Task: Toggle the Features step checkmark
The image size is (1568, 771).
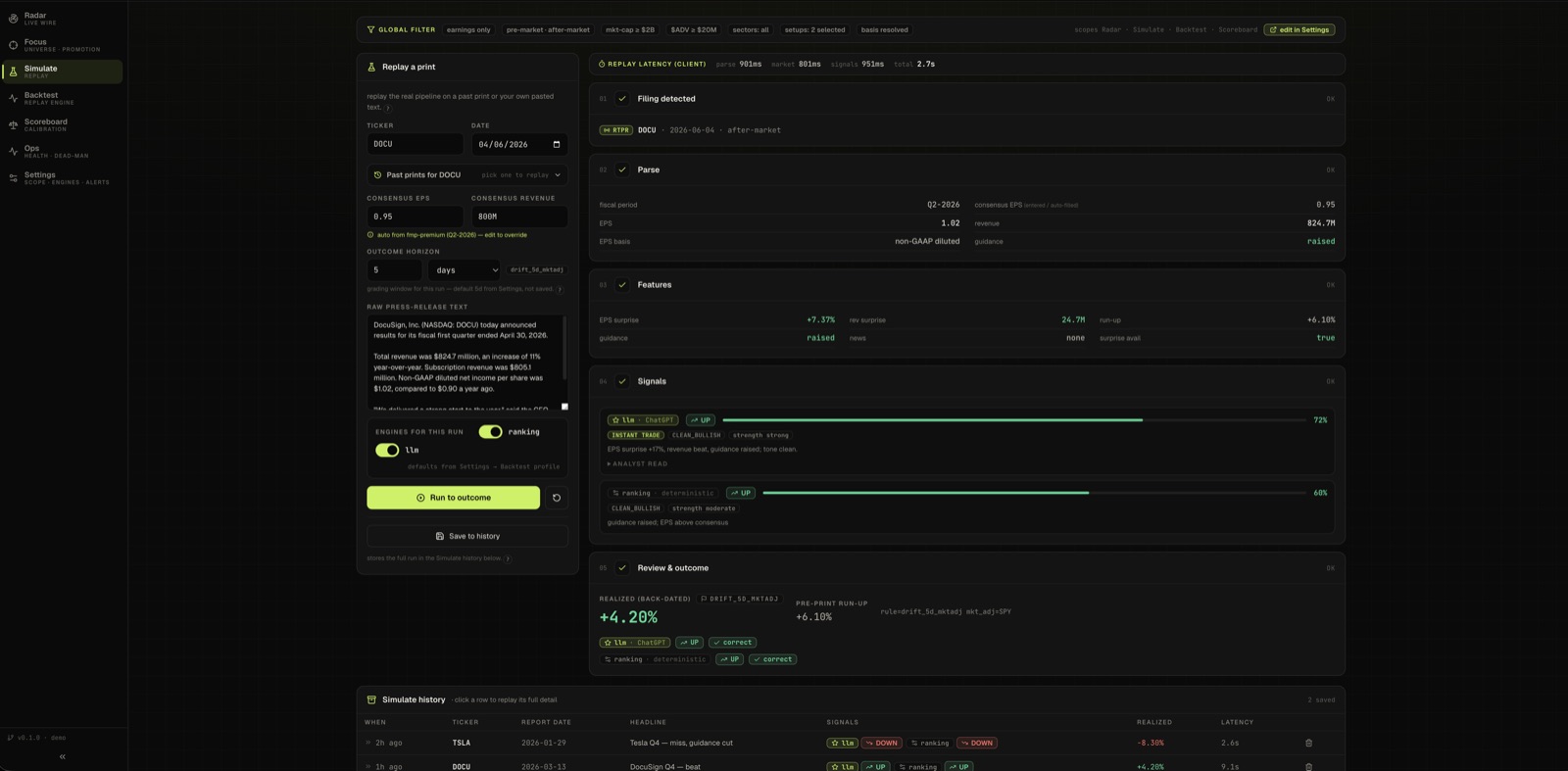Action: tap(621, 284)
